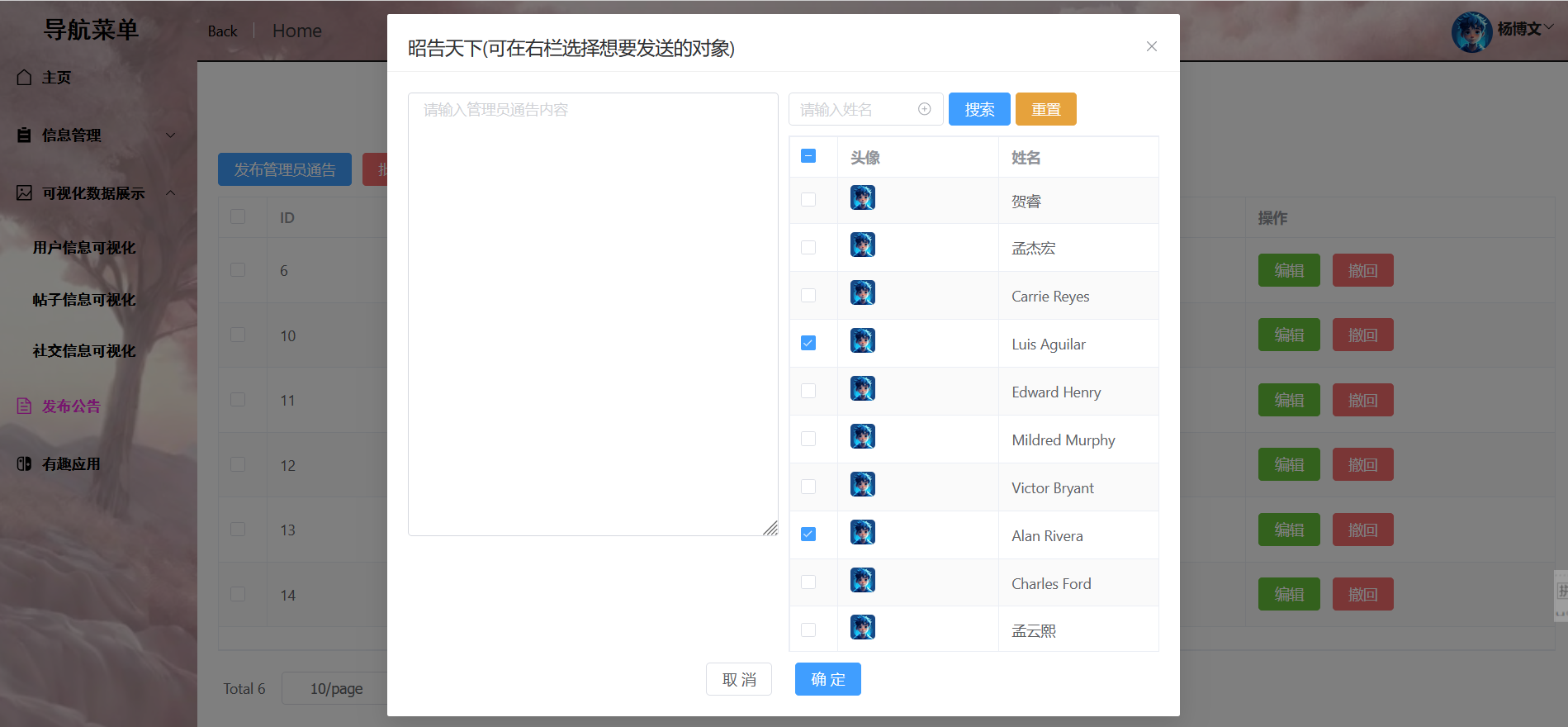Screen dimensions: 1568x727
Task: Click avatar thumbnail in 贺睿 row
Action: click(863, 197)
